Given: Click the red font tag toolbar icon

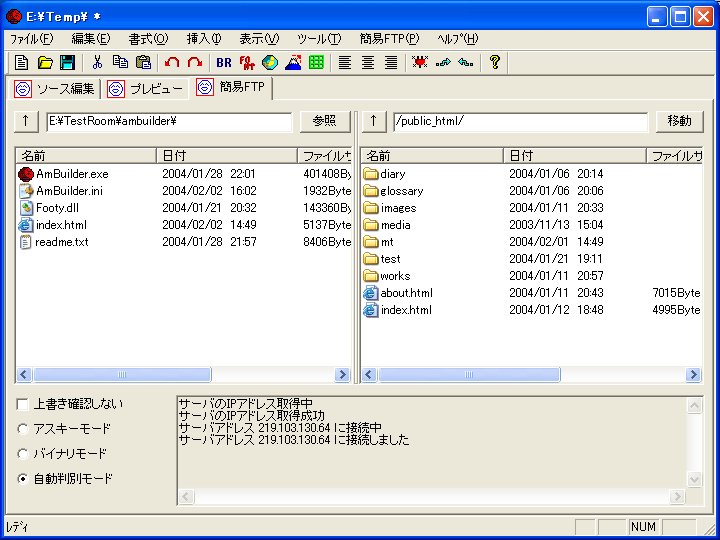Looking at the screenshot, I should tap(247, 62).
